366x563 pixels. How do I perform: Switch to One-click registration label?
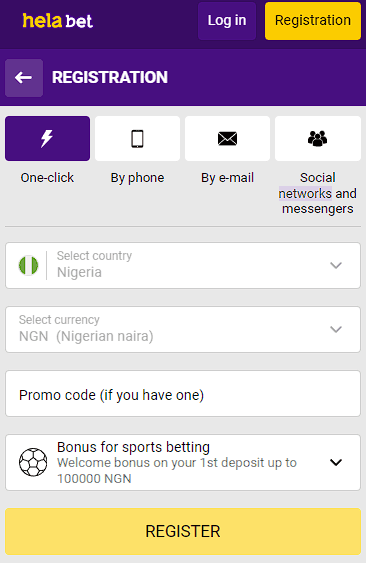click(x=47, y=178)
